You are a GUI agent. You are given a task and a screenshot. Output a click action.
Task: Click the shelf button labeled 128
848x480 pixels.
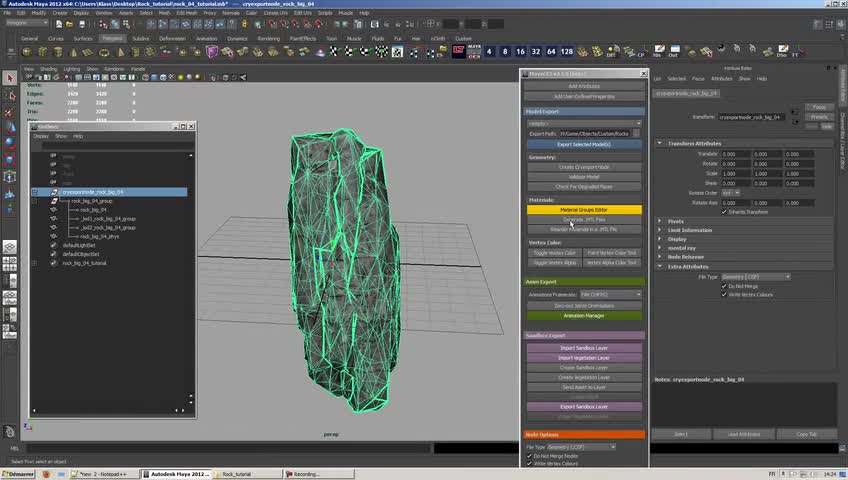(x=567, y=51)
